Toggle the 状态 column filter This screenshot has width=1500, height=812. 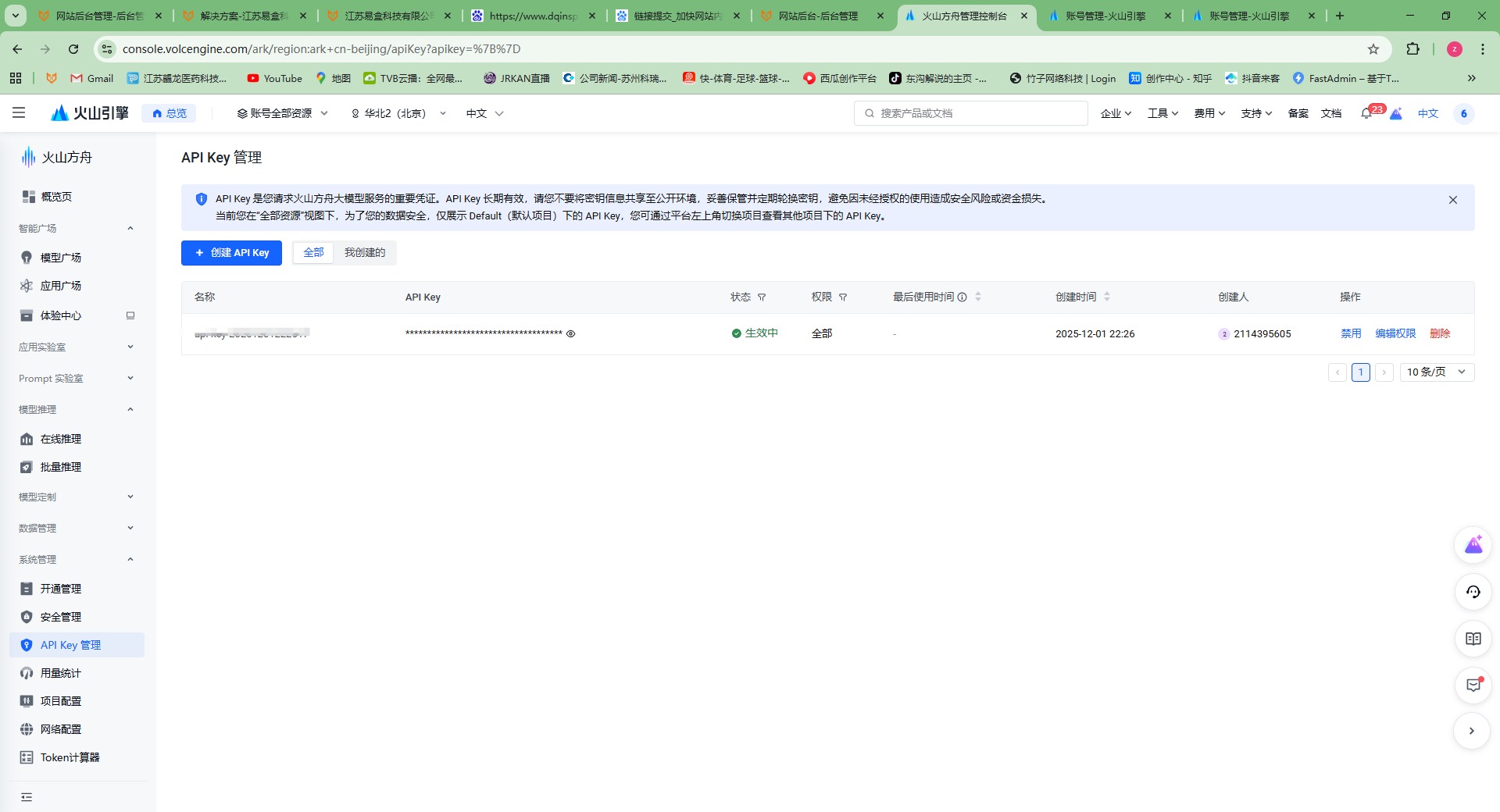point(762,297)
